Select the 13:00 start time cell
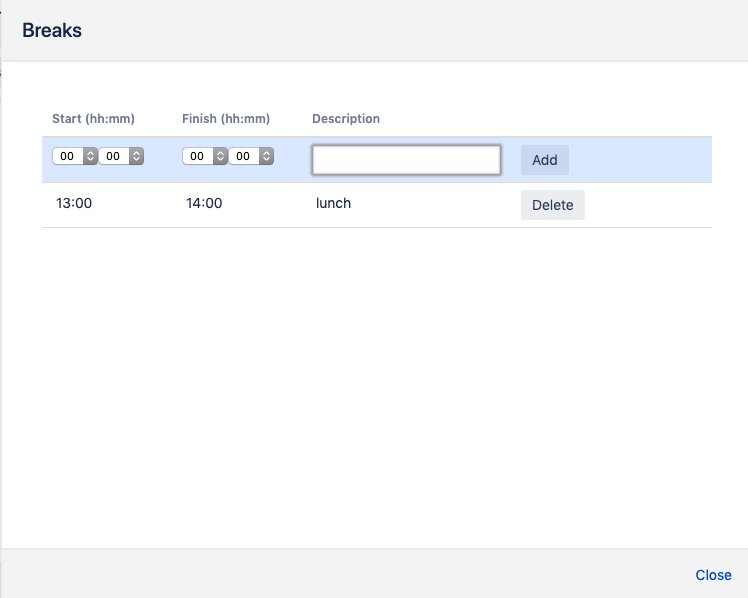 [x=74, y=204]
